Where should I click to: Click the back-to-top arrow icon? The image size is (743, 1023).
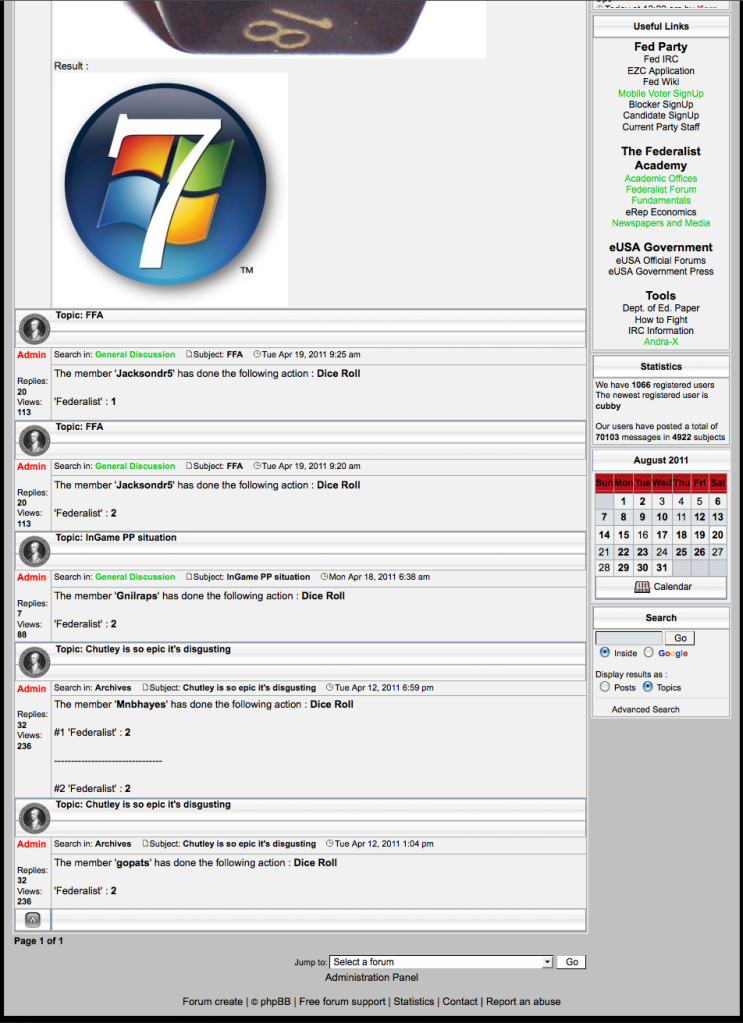pyautogui.click(x=33, y=920)
